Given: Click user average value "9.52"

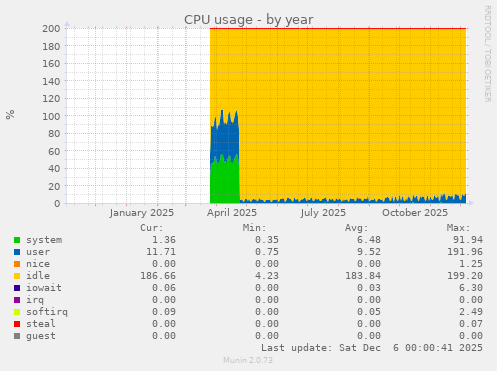Looking at the screenshot, I should pos(369,252).
